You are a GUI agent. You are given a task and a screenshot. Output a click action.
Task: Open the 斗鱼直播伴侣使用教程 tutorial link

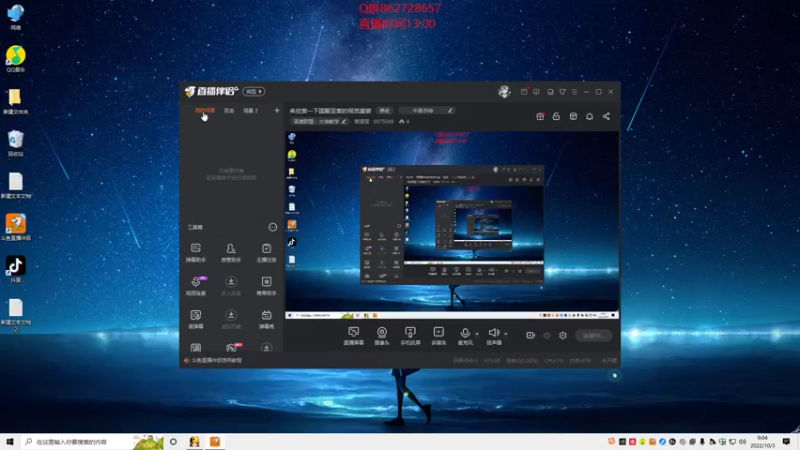click(x=216, y=360)
